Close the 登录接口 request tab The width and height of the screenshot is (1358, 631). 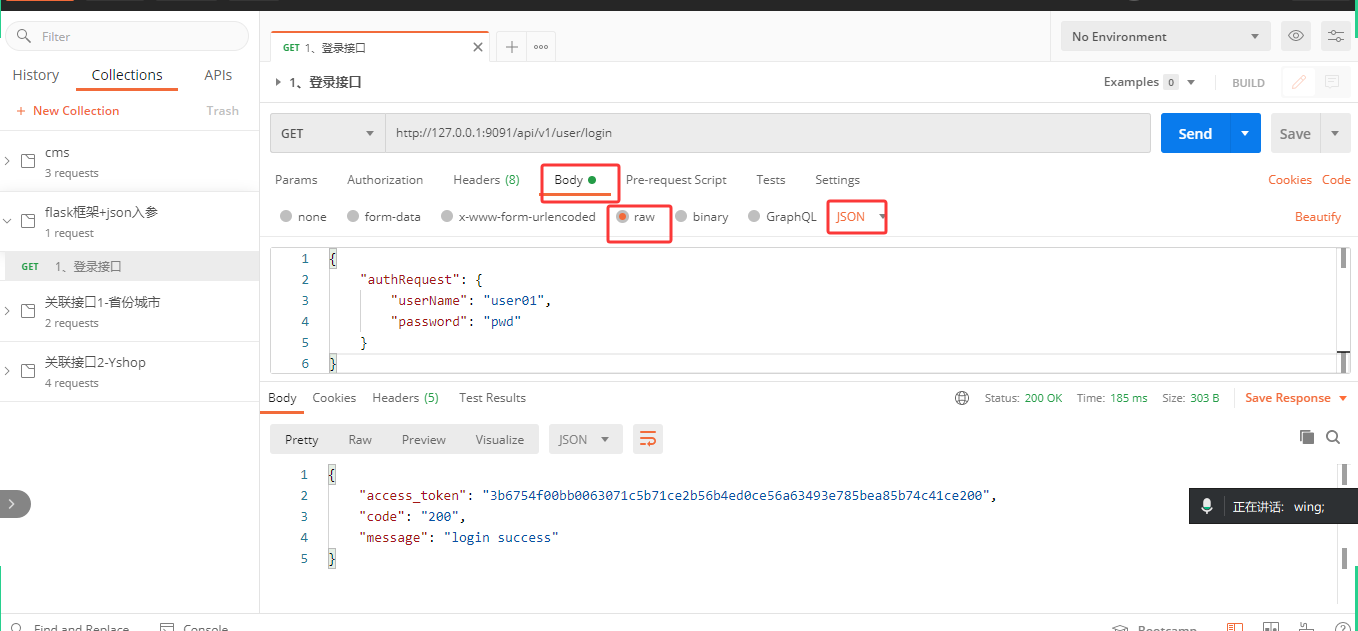(478, 47)
